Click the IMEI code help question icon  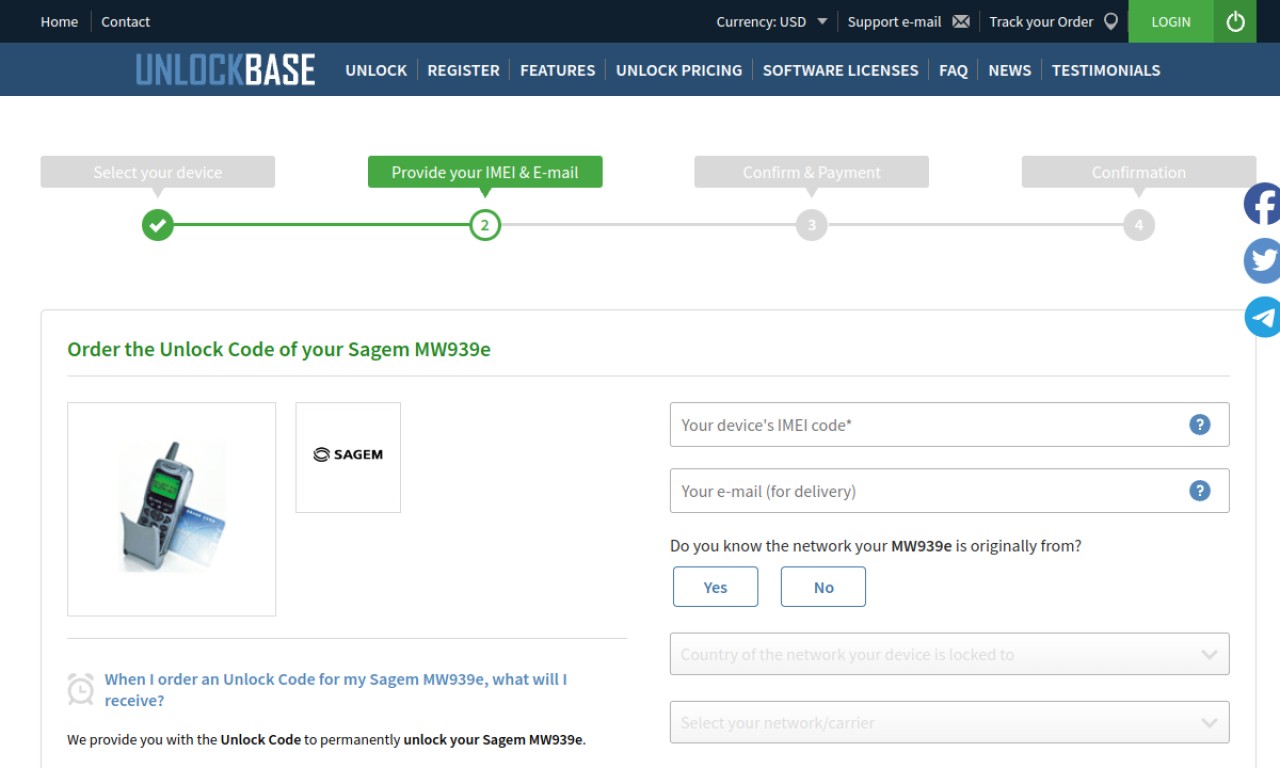click(x=1200, y=425)
